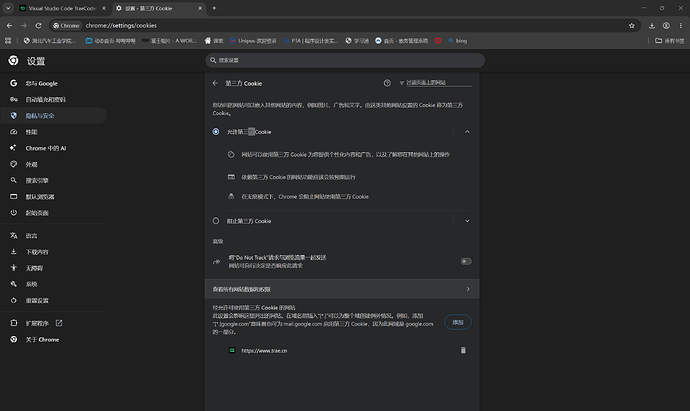Open the Unipus bookmark

click(253, 40)
